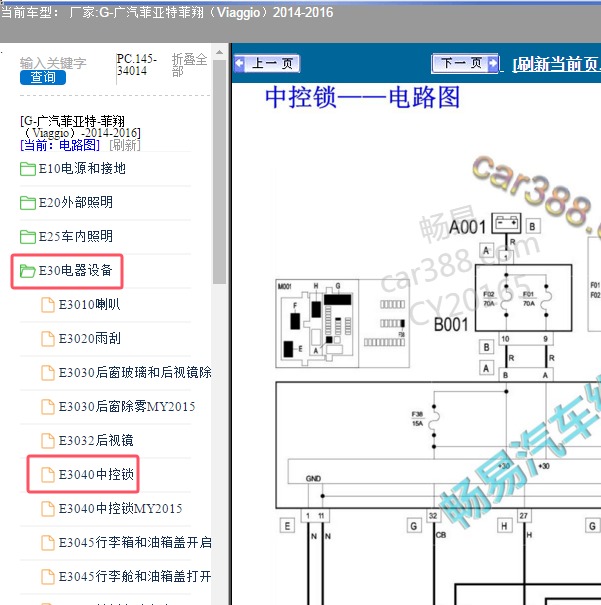Expand the E10电源和接地 folder
601x605 pixels.
82,169
